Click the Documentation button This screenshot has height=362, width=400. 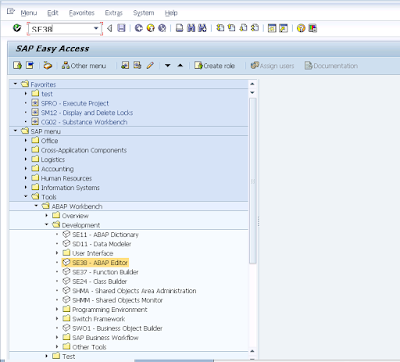[x=331, y=66]
